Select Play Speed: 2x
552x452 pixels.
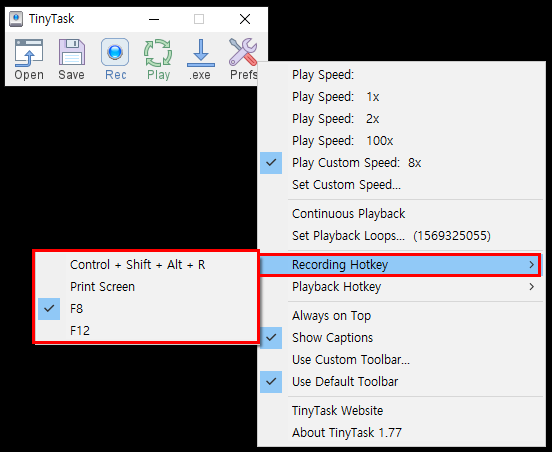tap(401, 119)
